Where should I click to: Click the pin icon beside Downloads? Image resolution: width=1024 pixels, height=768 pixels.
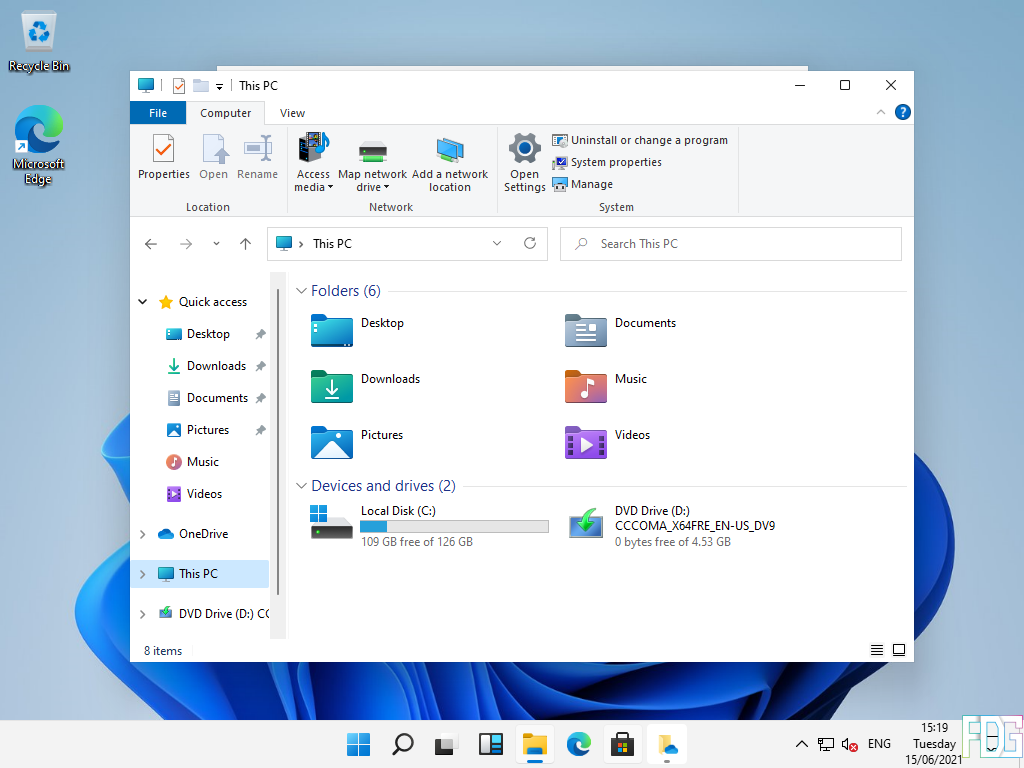coord(261,366)
